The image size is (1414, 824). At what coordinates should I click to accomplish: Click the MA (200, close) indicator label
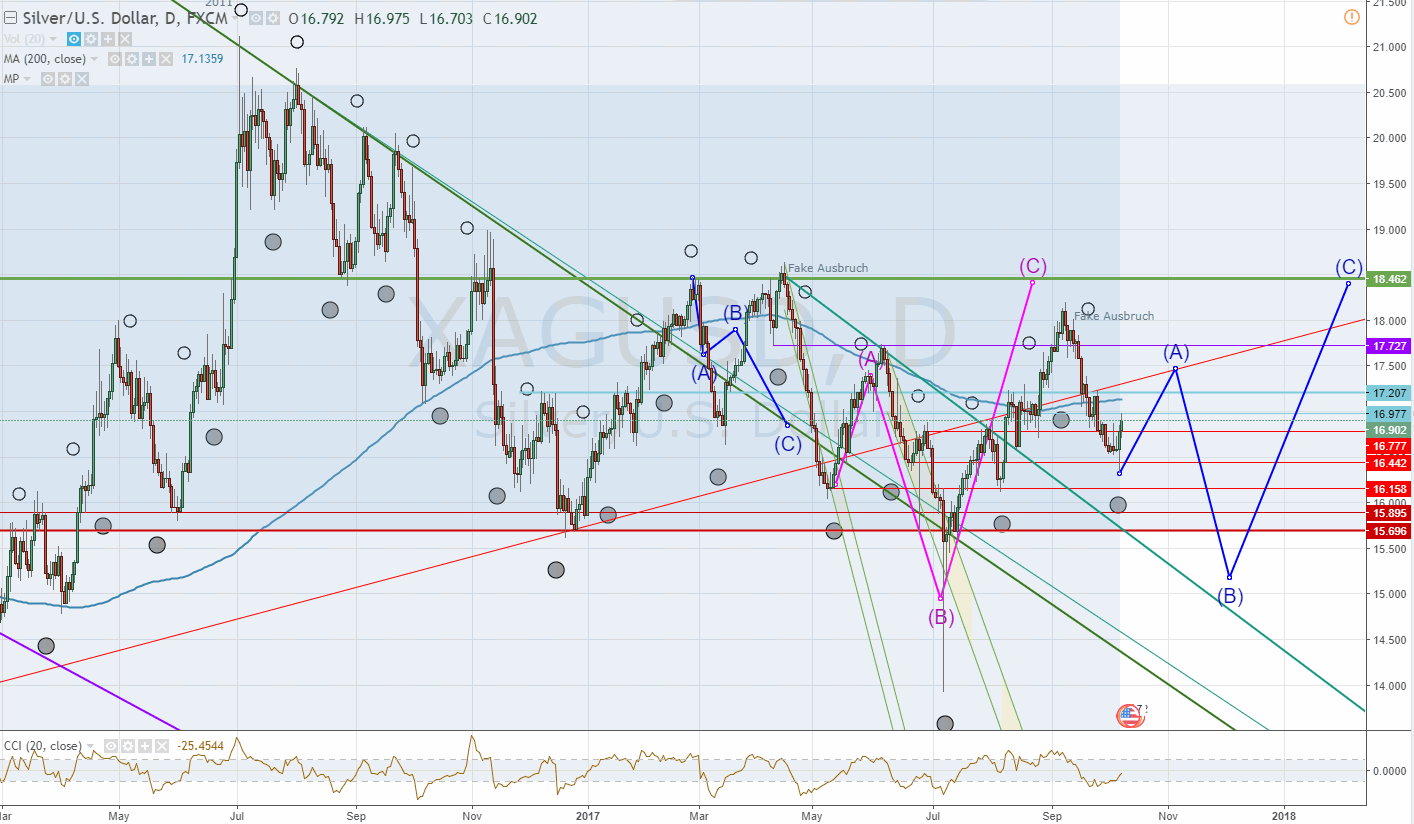[46, 59]
